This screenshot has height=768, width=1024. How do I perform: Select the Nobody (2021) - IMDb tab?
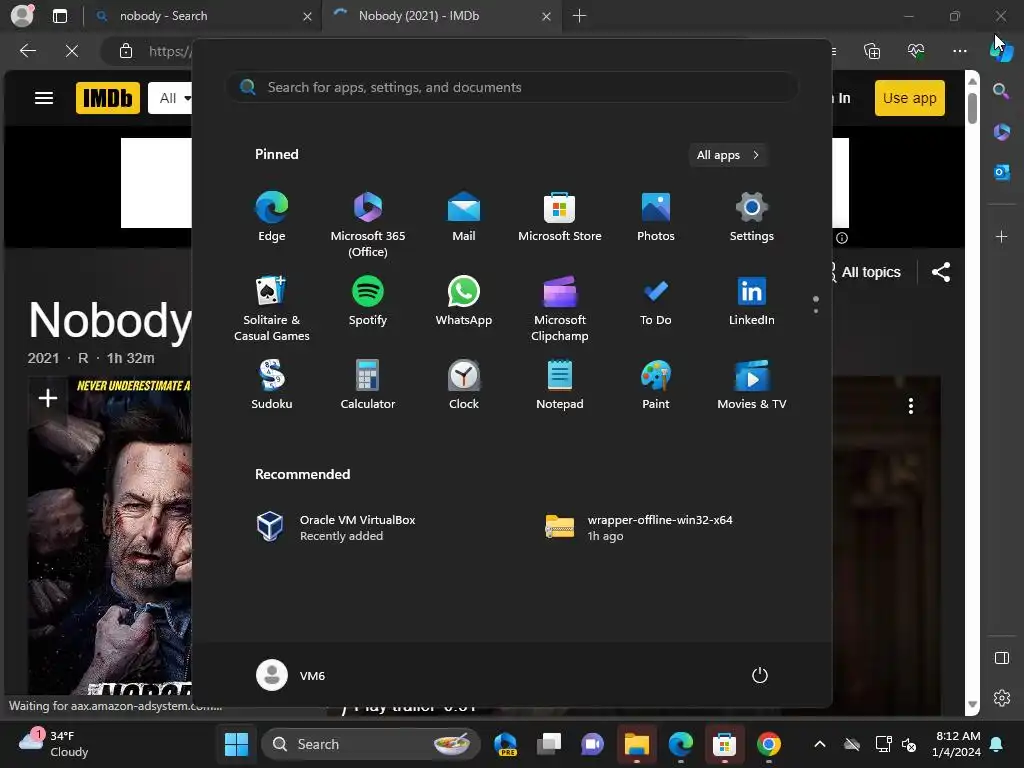click(x=441, y=16)
